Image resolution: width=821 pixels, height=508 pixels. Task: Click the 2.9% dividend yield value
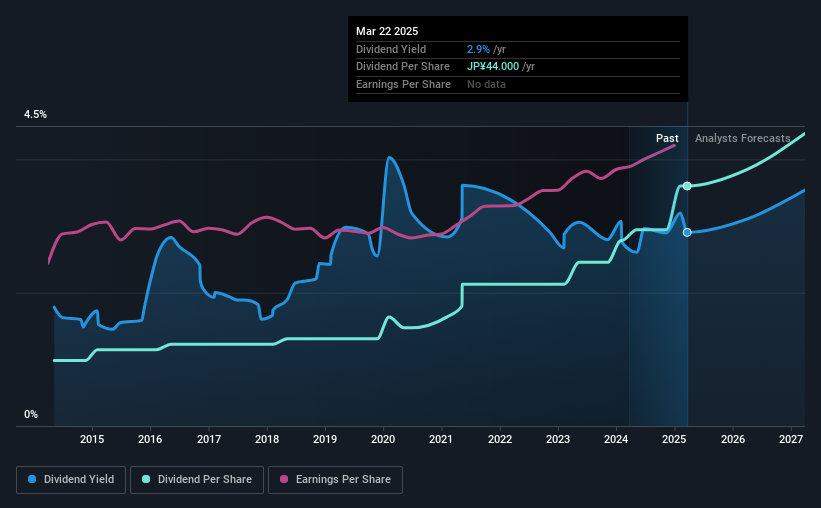click(478, 49)
